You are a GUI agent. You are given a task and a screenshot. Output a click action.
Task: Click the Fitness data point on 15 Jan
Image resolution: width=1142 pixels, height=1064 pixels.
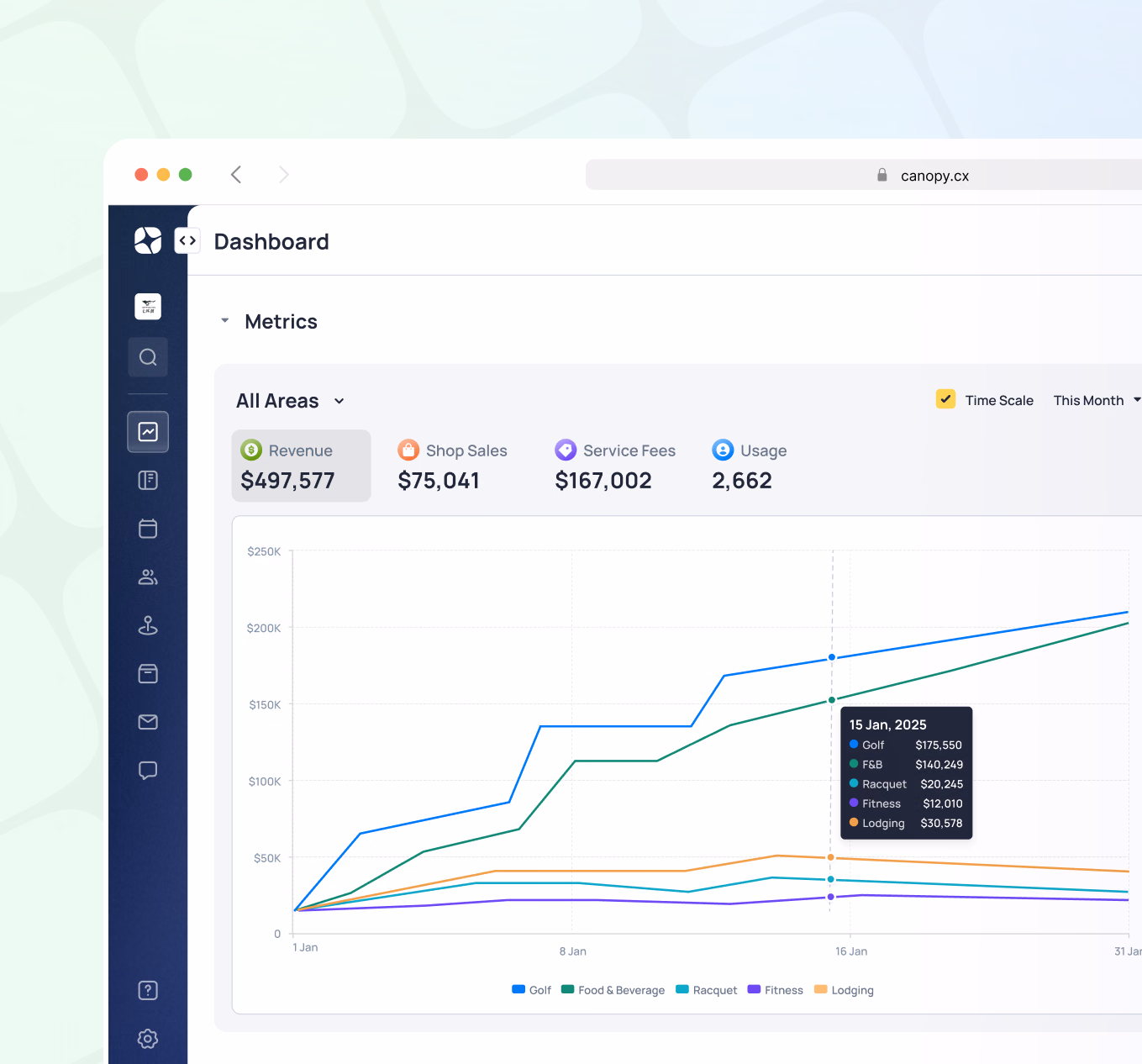click(831, 897)
